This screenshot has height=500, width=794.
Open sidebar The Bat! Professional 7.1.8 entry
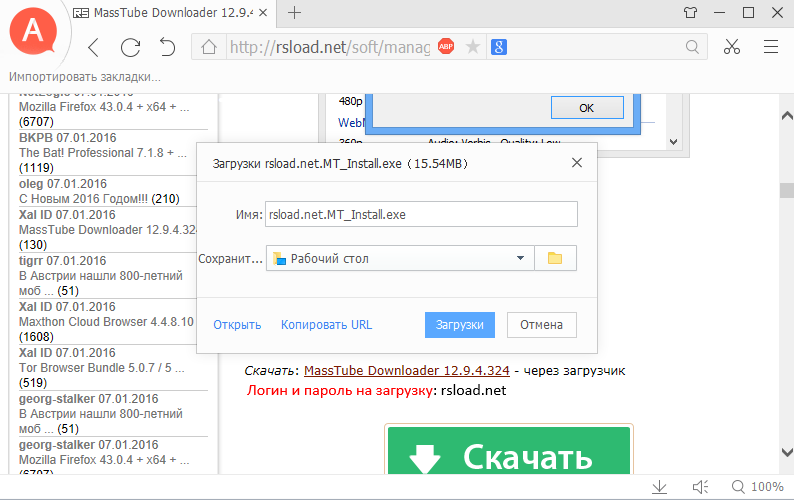103,153
